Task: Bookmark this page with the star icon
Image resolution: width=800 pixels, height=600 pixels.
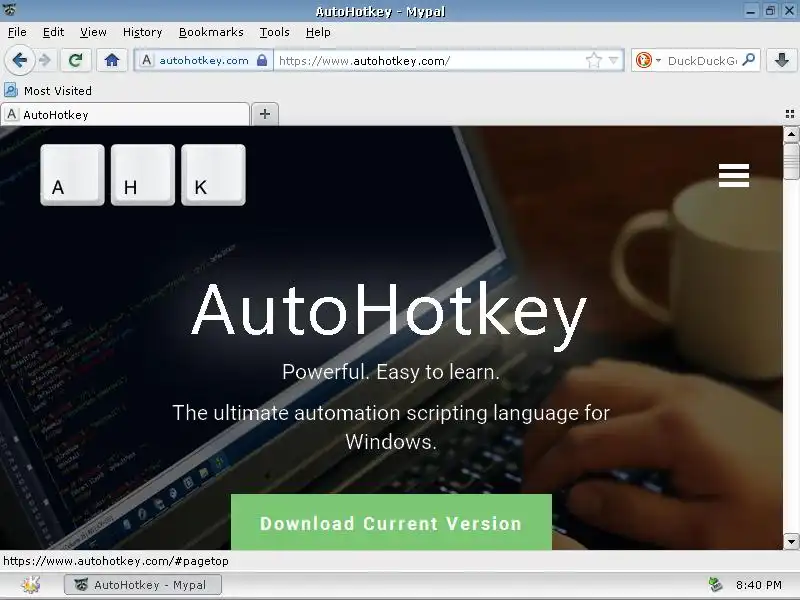Action: coord(593,61)
